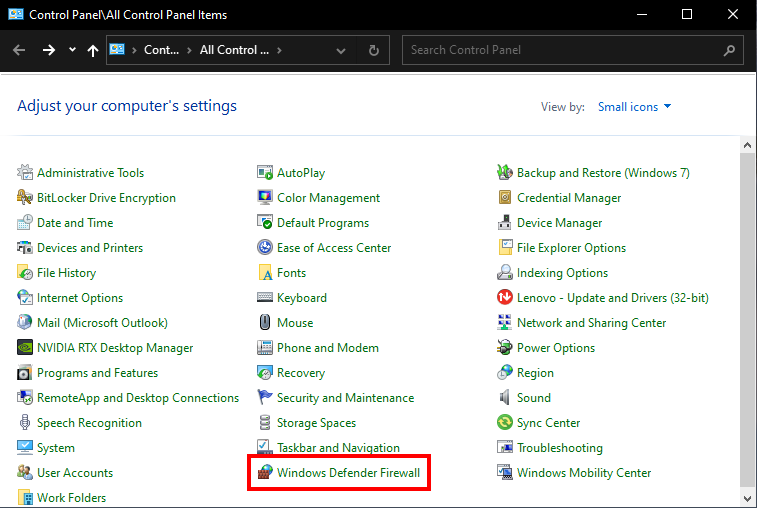Open the Programs and Features link
This screenshot has width=757, height=508.
click(97, 373)
